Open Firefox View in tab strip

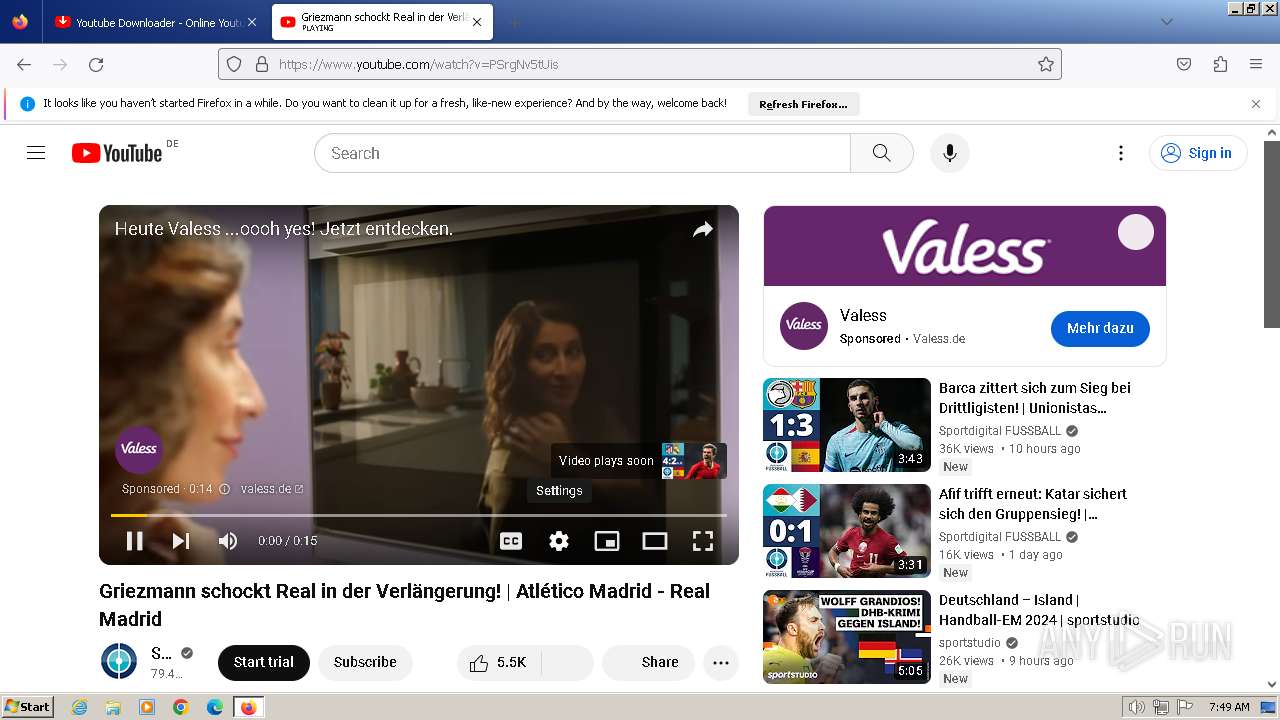[20, 22]
